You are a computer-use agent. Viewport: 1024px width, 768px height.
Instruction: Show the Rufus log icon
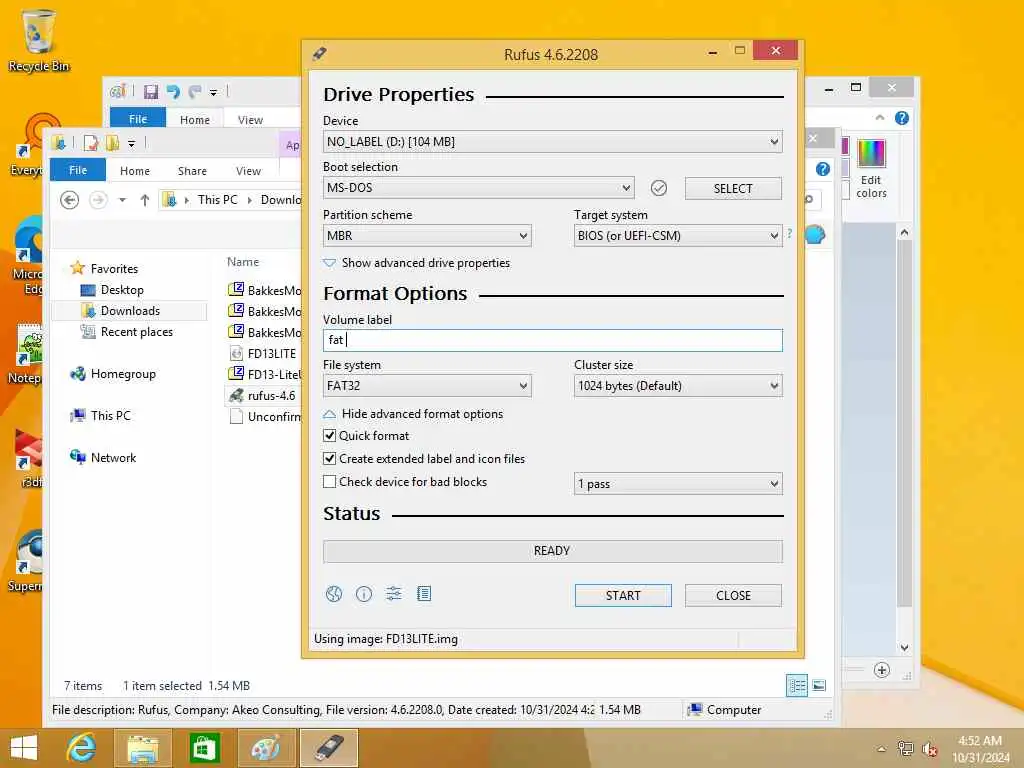[x=424, y=594]
